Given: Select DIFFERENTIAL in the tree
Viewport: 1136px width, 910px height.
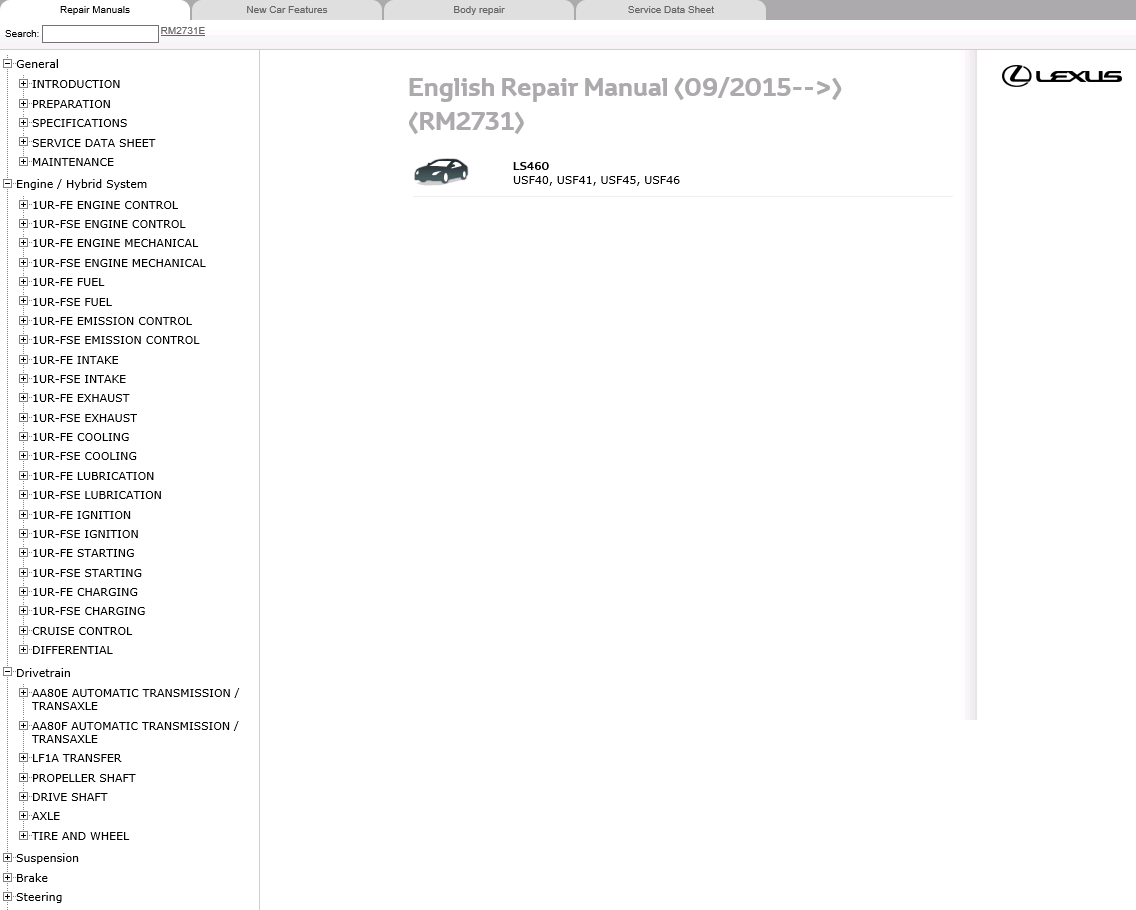Looking at the screenshot, I should 72,650.
